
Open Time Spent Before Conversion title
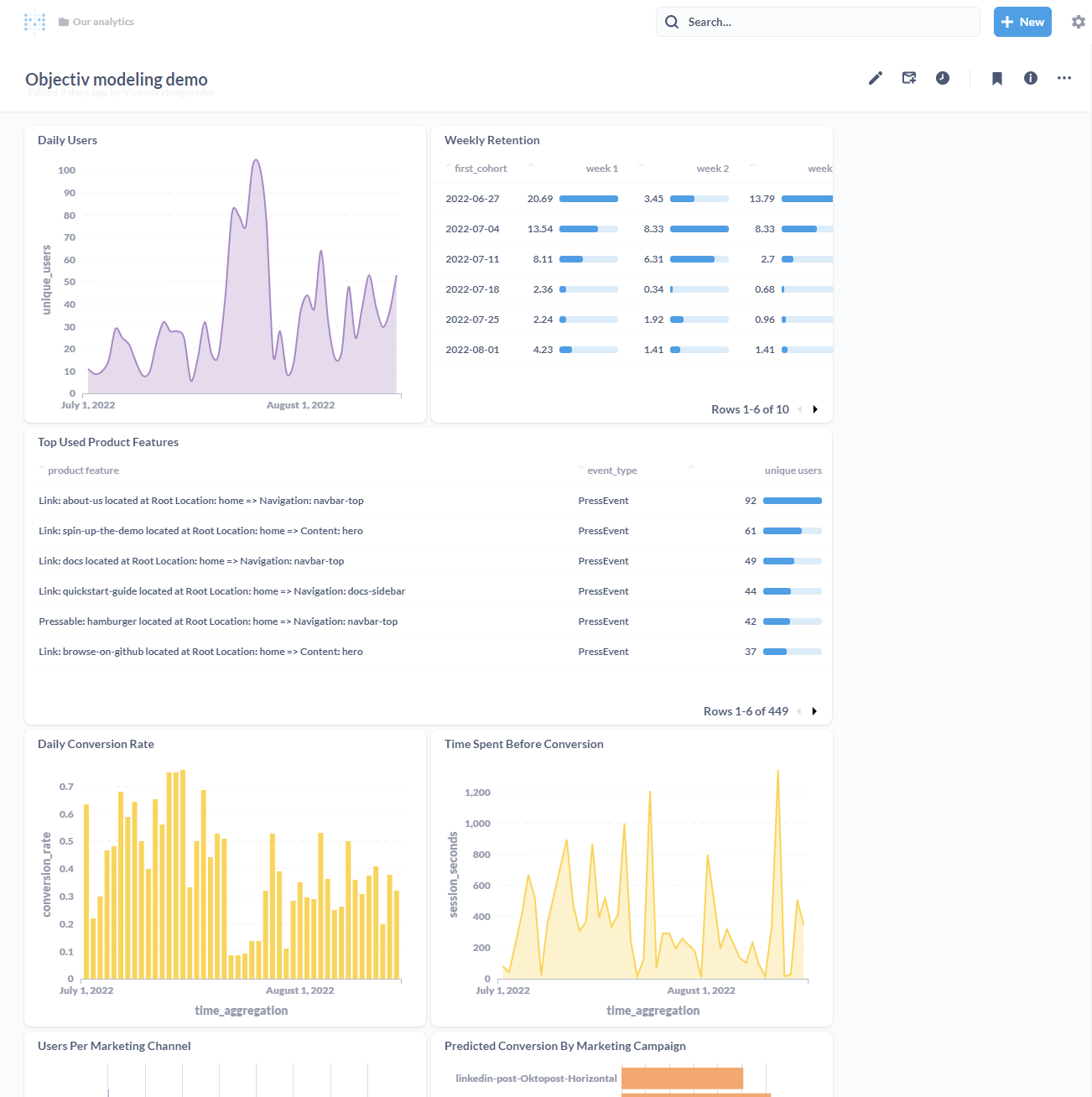pos(524,744)
